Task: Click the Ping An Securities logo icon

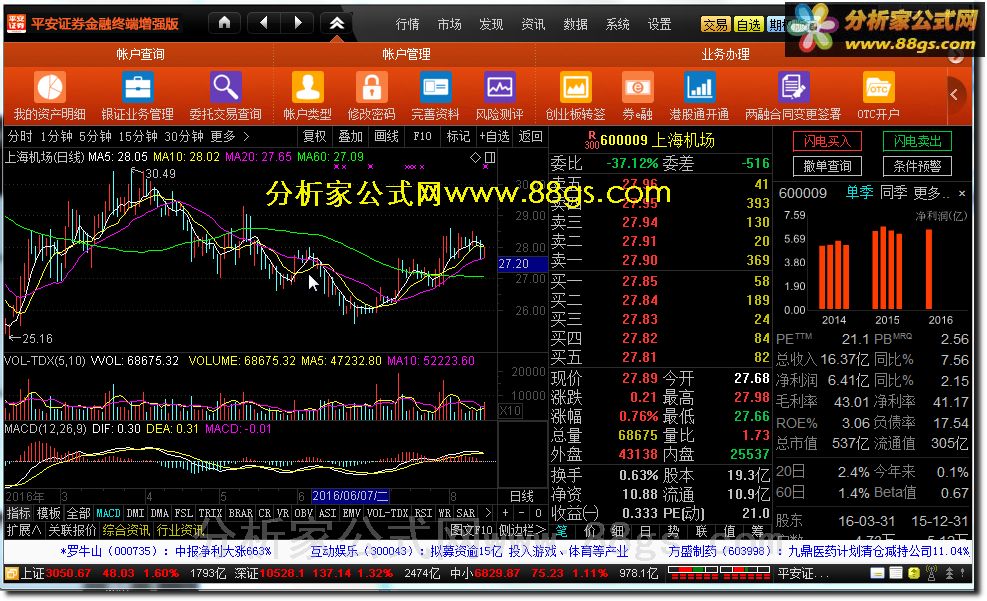Action: click(16, 23)
